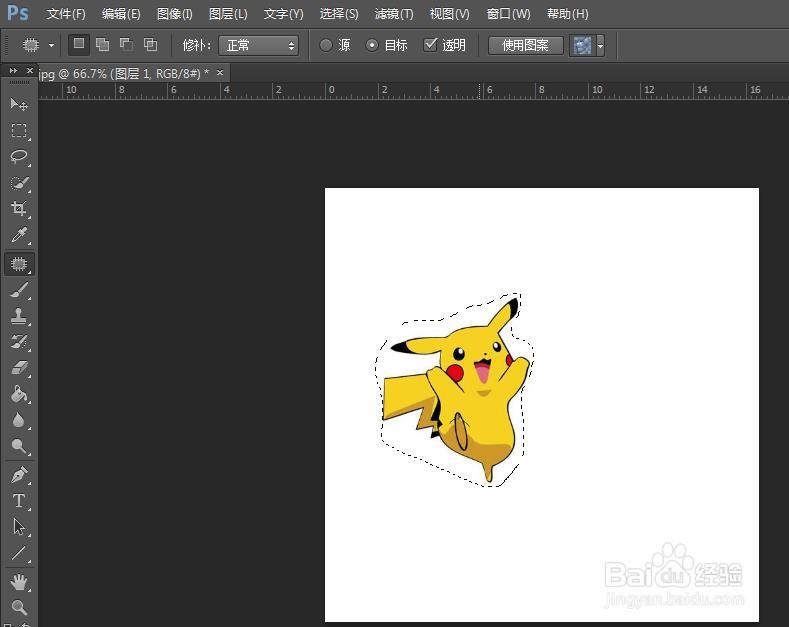Viewport: 789px width, 627px height.
Task: Click the Photoshop Ps logo
Action: [x=18, y=13]
